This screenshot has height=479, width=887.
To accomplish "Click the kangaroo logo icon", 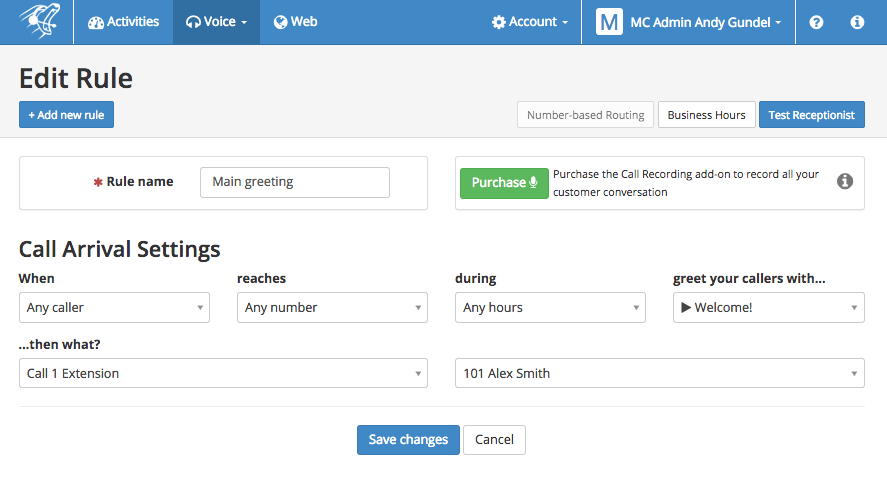I will [39, 21].
